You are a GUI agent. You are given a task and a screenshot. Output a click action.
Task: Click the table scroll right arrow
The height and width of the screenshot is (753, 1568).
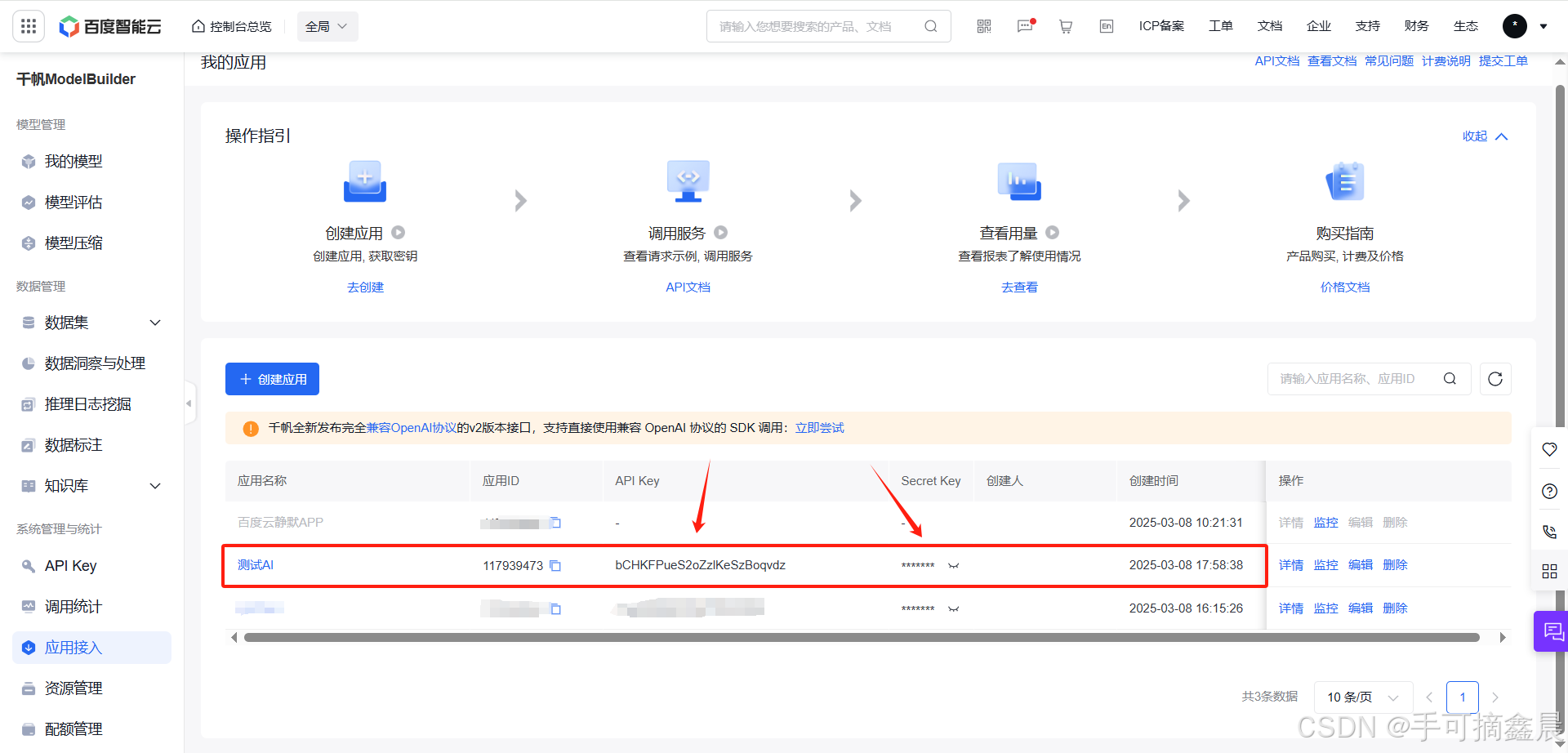click(x=1503, y=638)
